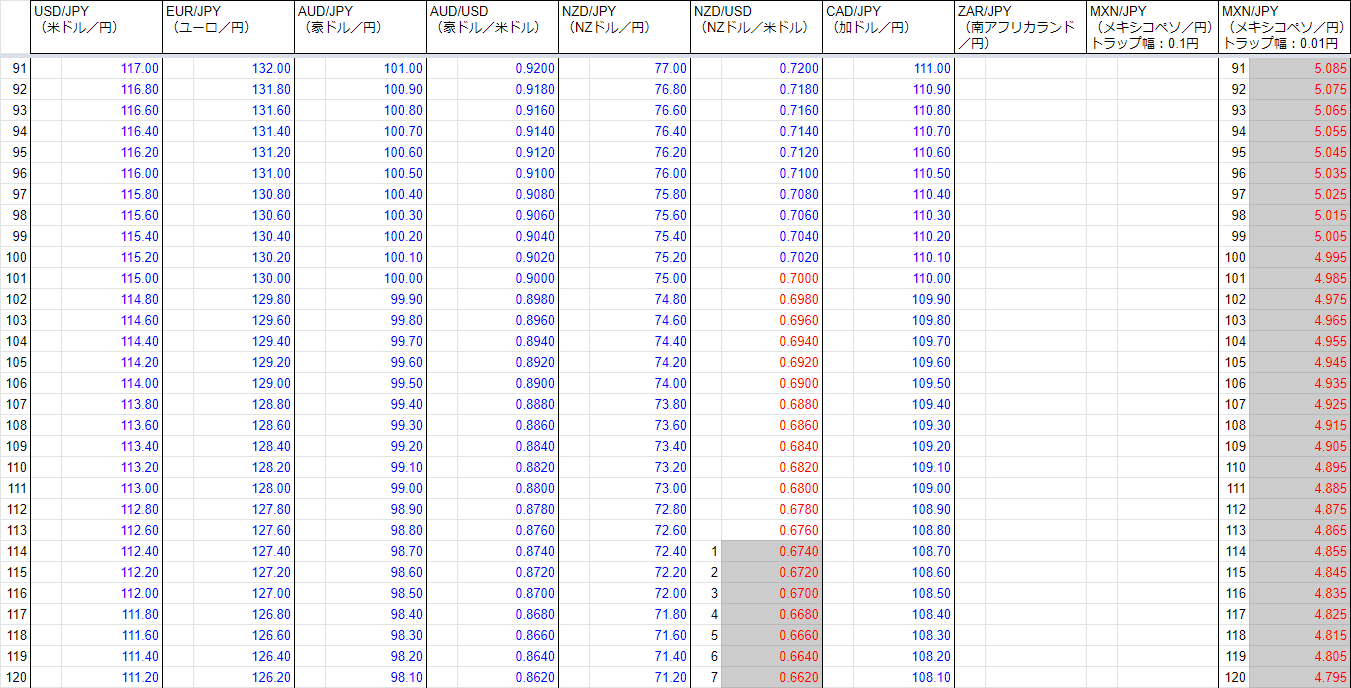Screen dimensions: 1351x688
Task: Click EUR/JPY value 128.00 in row 111
Action: 242,488
